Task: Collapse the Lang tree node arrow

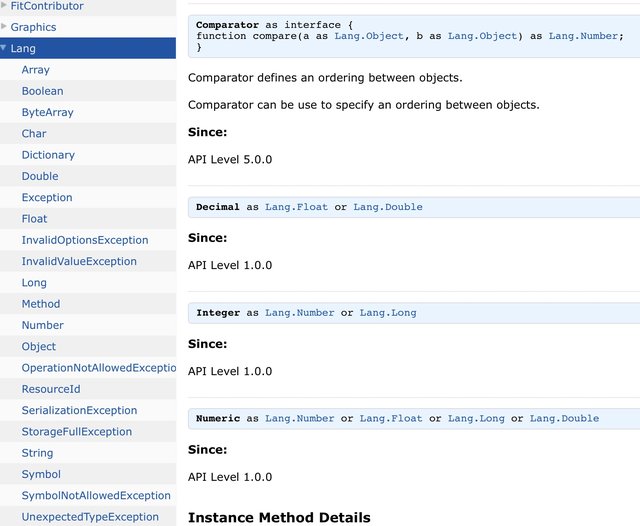Action: pos(4,48)
